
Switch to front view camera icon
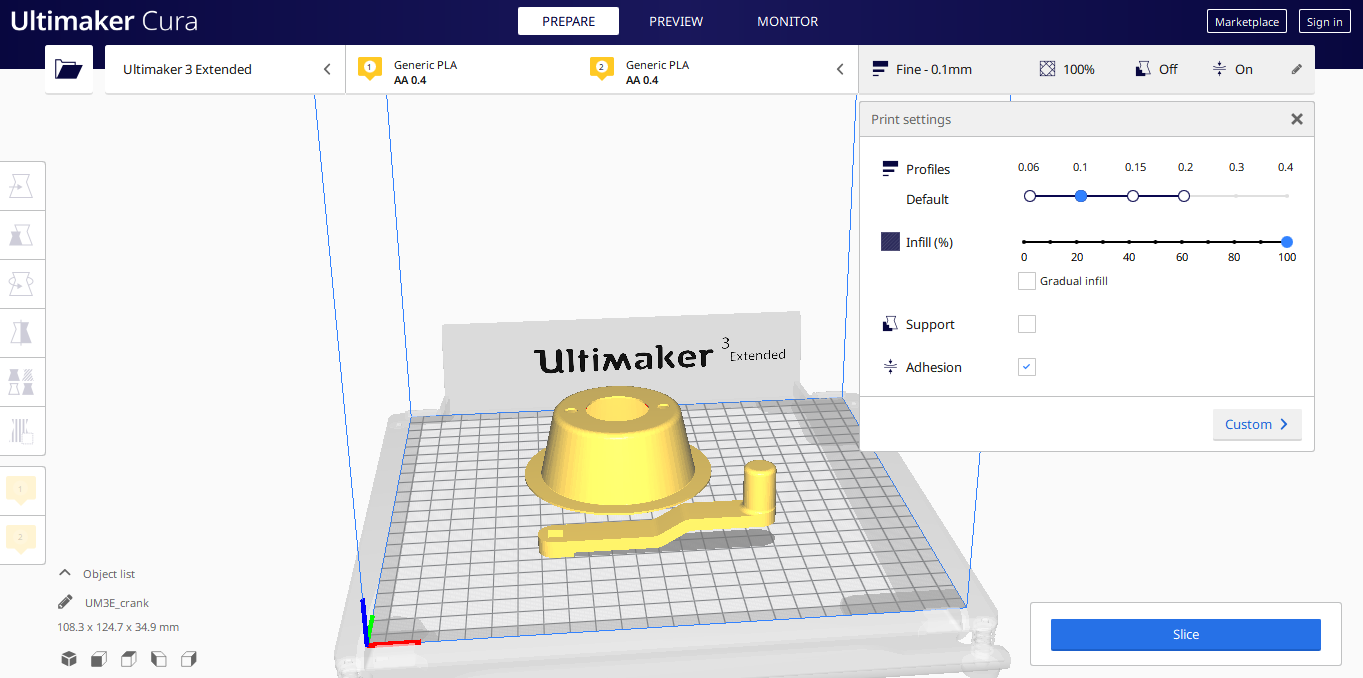pyautogui.click(x=99, y=659)
